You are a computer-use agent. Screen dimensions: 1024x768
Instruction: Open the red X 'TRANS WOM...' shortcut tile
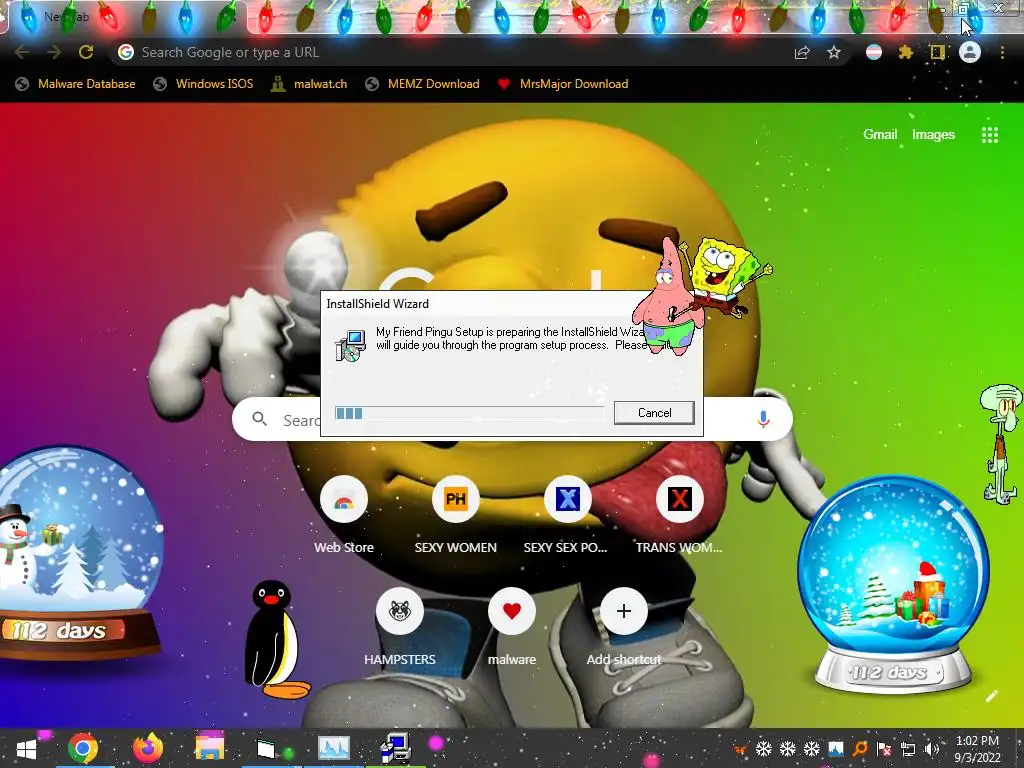click(679, 516)
